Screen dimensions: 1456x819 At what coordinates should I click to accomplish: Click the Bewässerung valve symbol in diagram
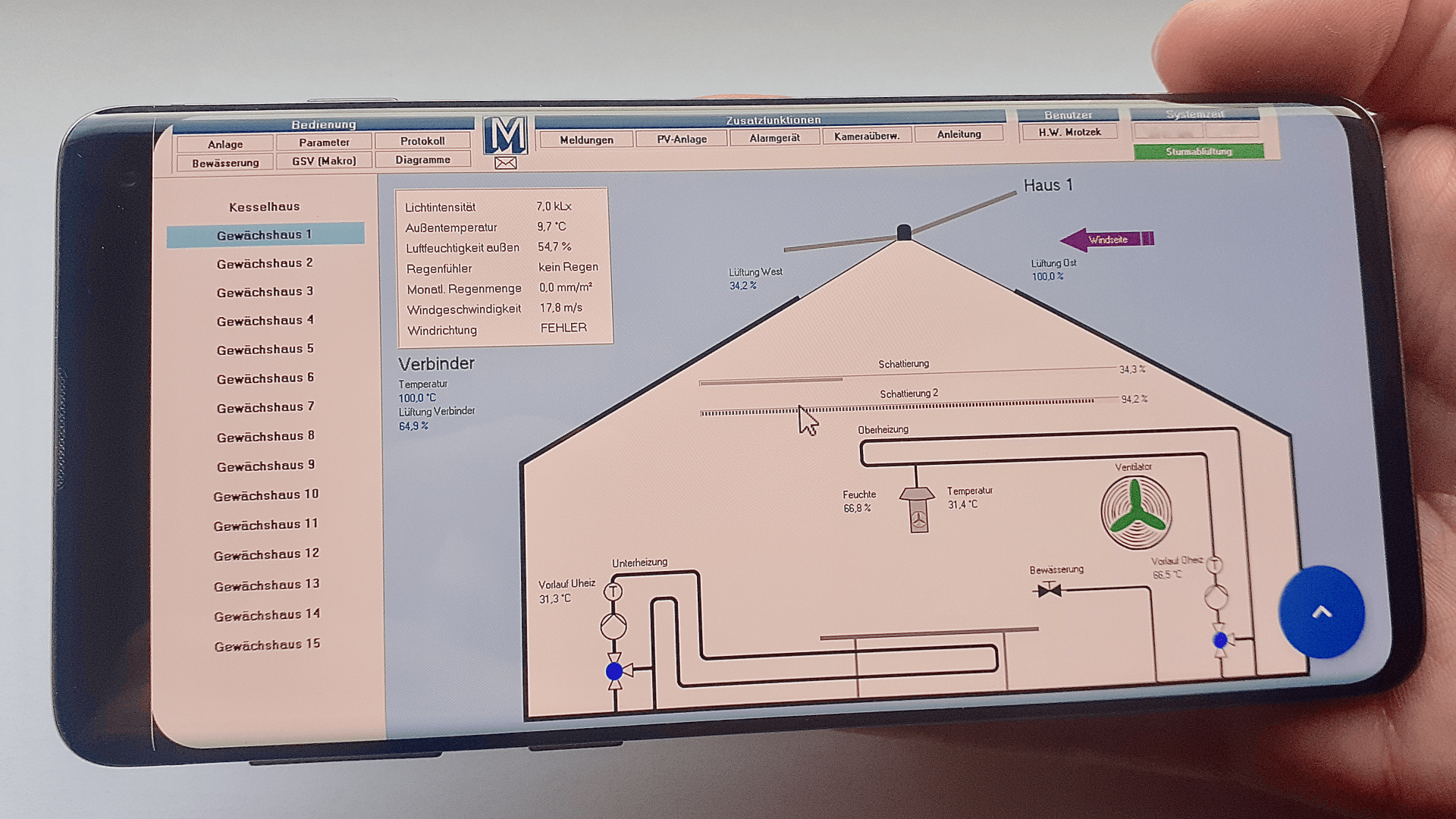[x=1050, y=589]
